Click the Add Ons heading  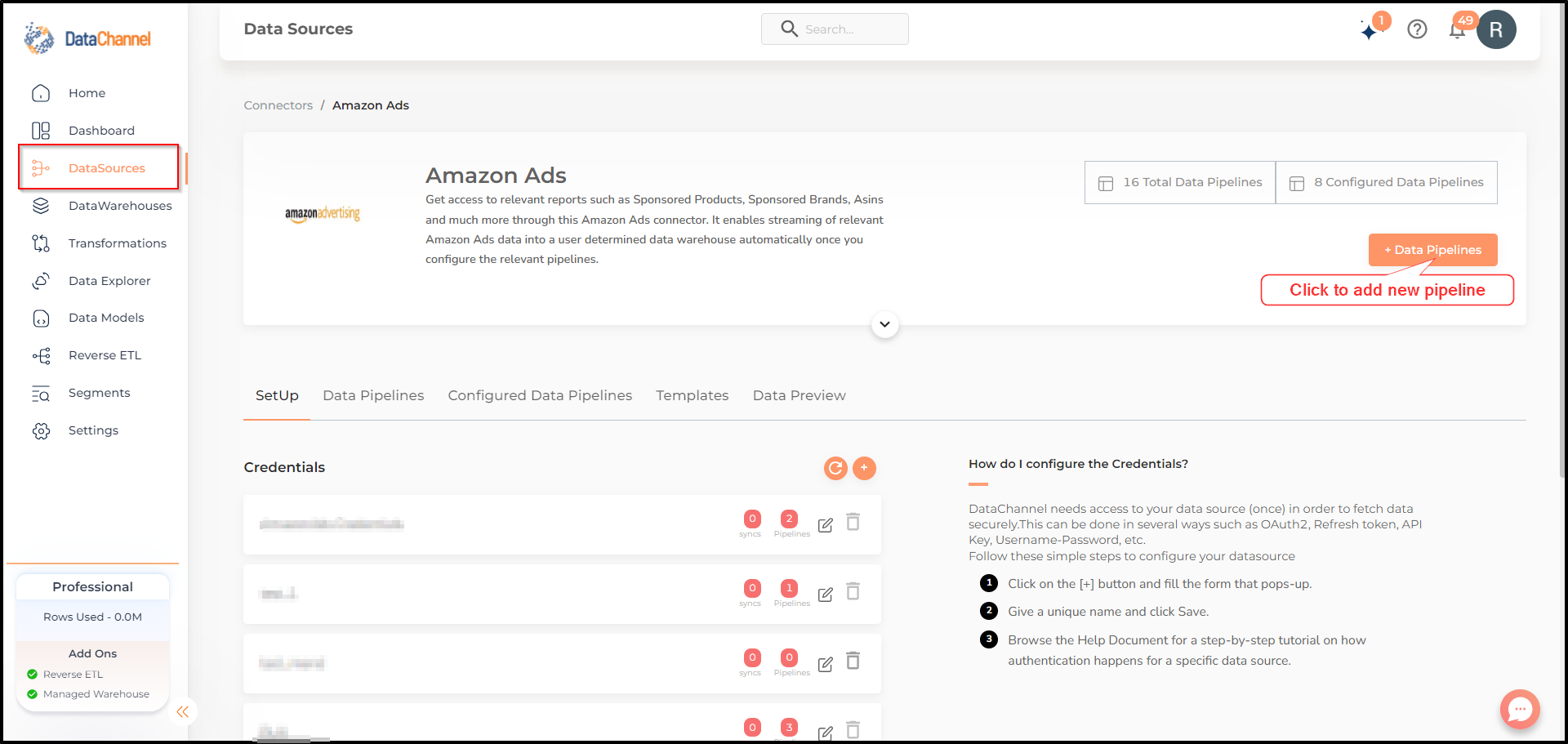pos(92,654)
